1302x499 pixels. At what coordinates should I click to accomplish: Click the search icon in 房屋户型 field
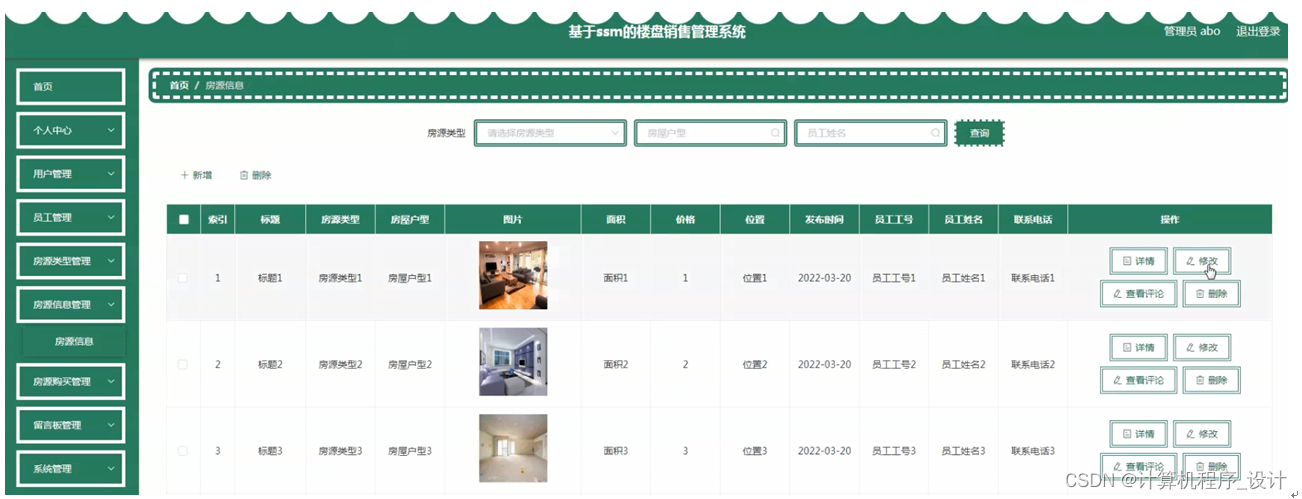pyautogui.click(x=775, y=133)
